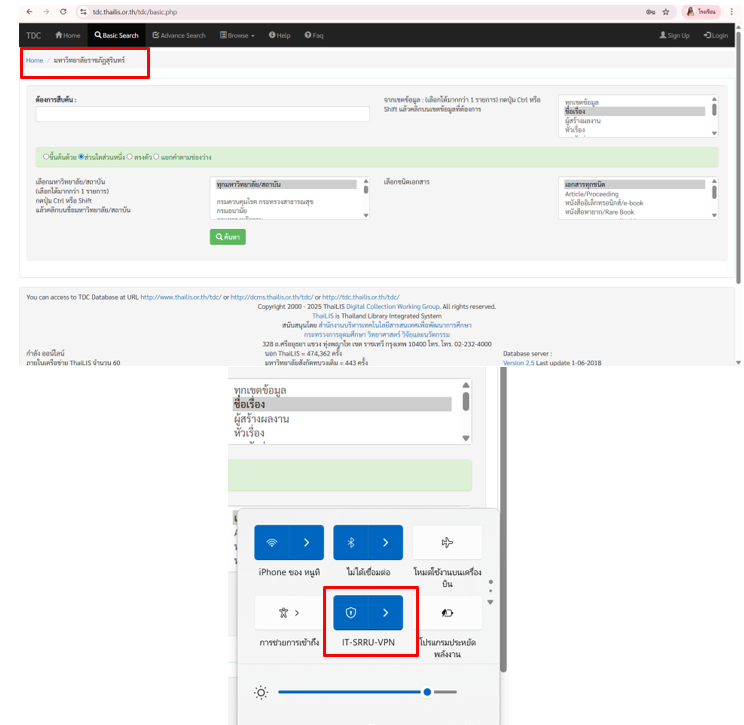Click the browser back arrow
Screen dimensions: 744x725
29,11
